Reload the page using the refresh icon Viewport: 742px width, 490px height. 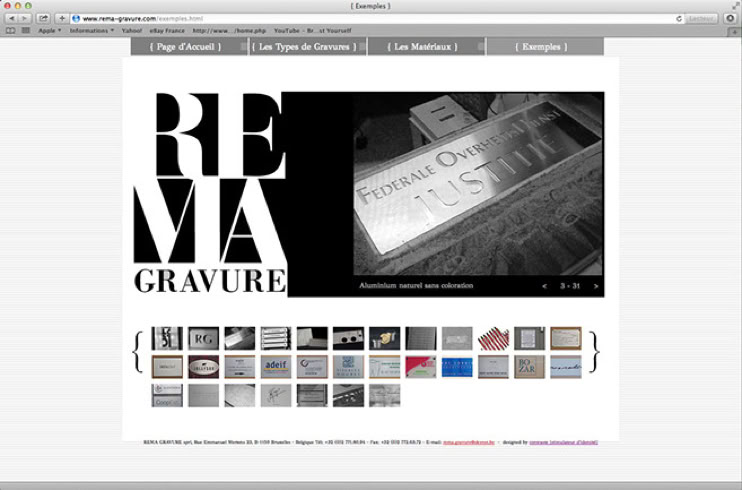(x=679, y=18)
